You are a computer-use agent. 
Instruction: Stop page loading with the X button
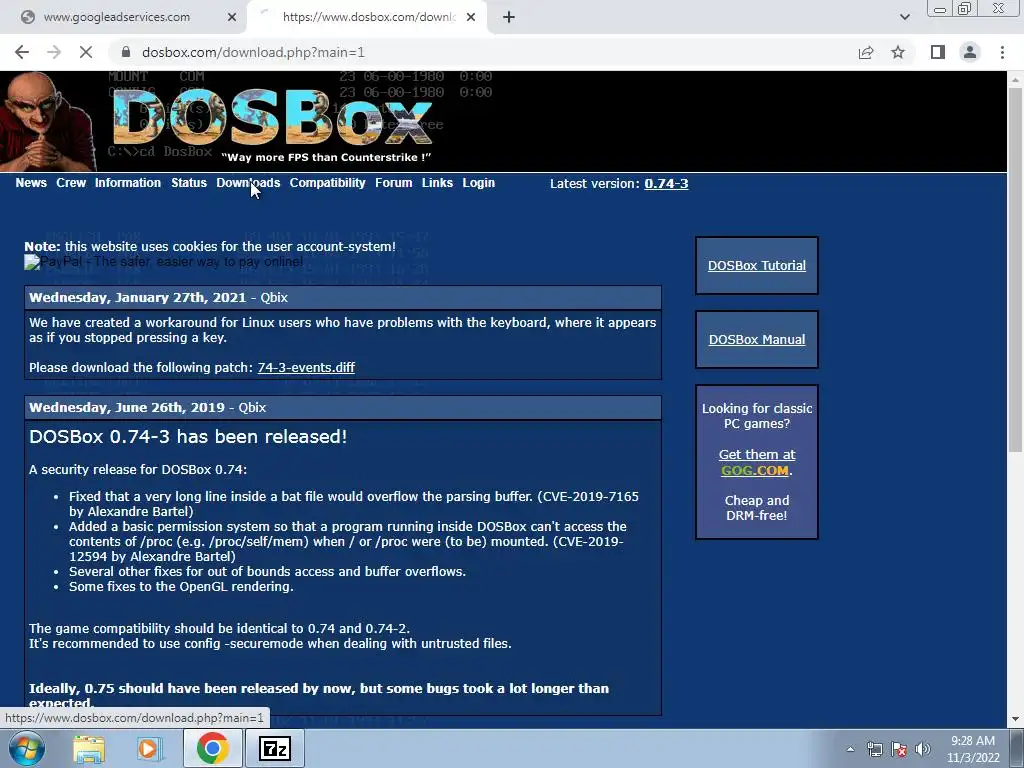click(86, 52)
